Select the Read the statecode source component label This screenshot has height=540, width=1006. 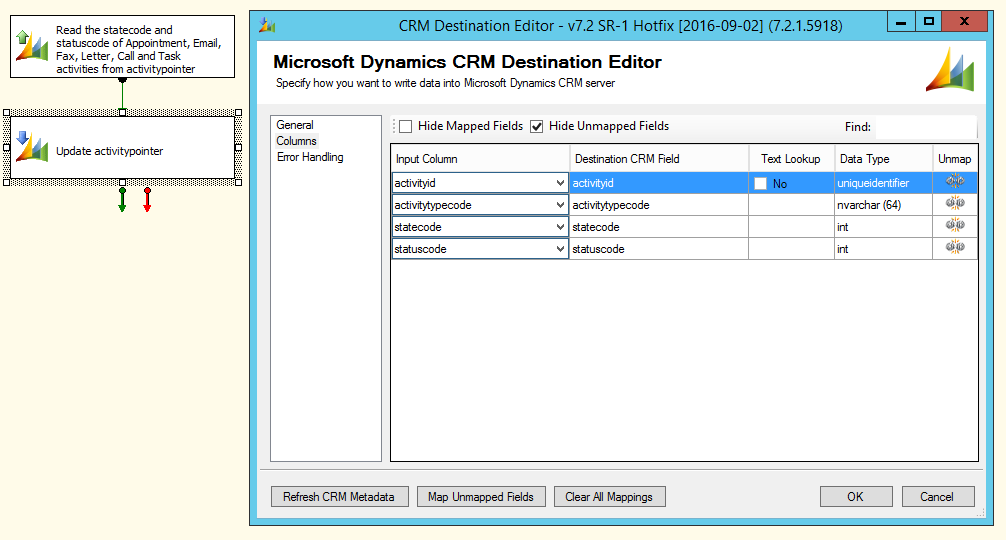click(x=139, y=49)
